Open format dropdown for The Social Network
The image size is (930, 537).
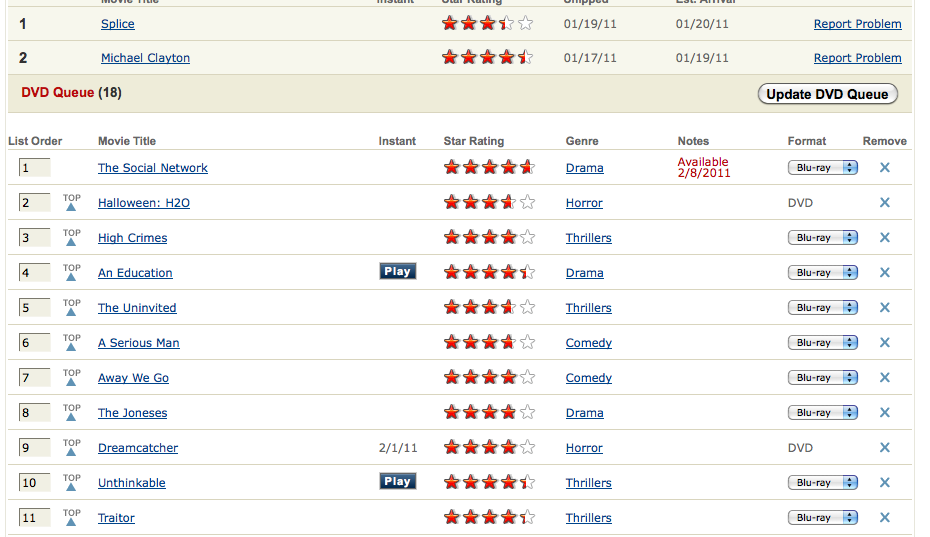point(823,168)
